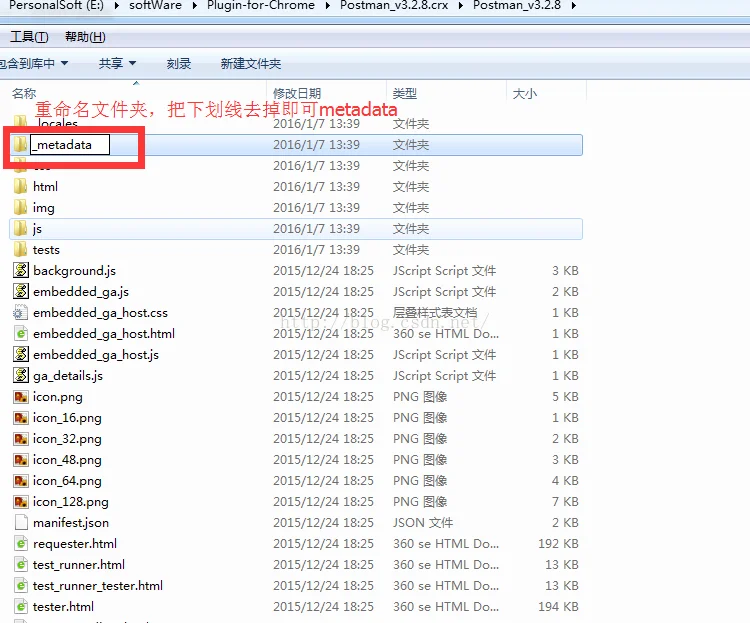Click the test_runner_tester.html browser icon
The width and height of the screenshot is (750, 623).
(21, 586)
